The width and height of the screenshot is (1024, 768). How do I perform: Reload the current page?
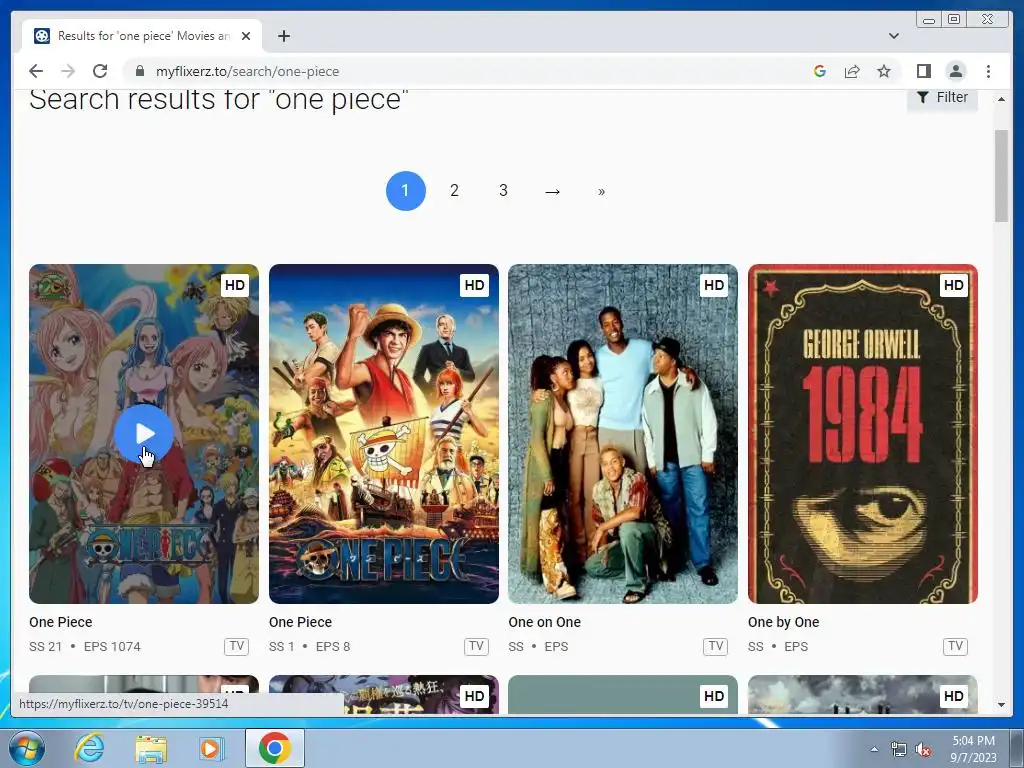coord(100,71)
